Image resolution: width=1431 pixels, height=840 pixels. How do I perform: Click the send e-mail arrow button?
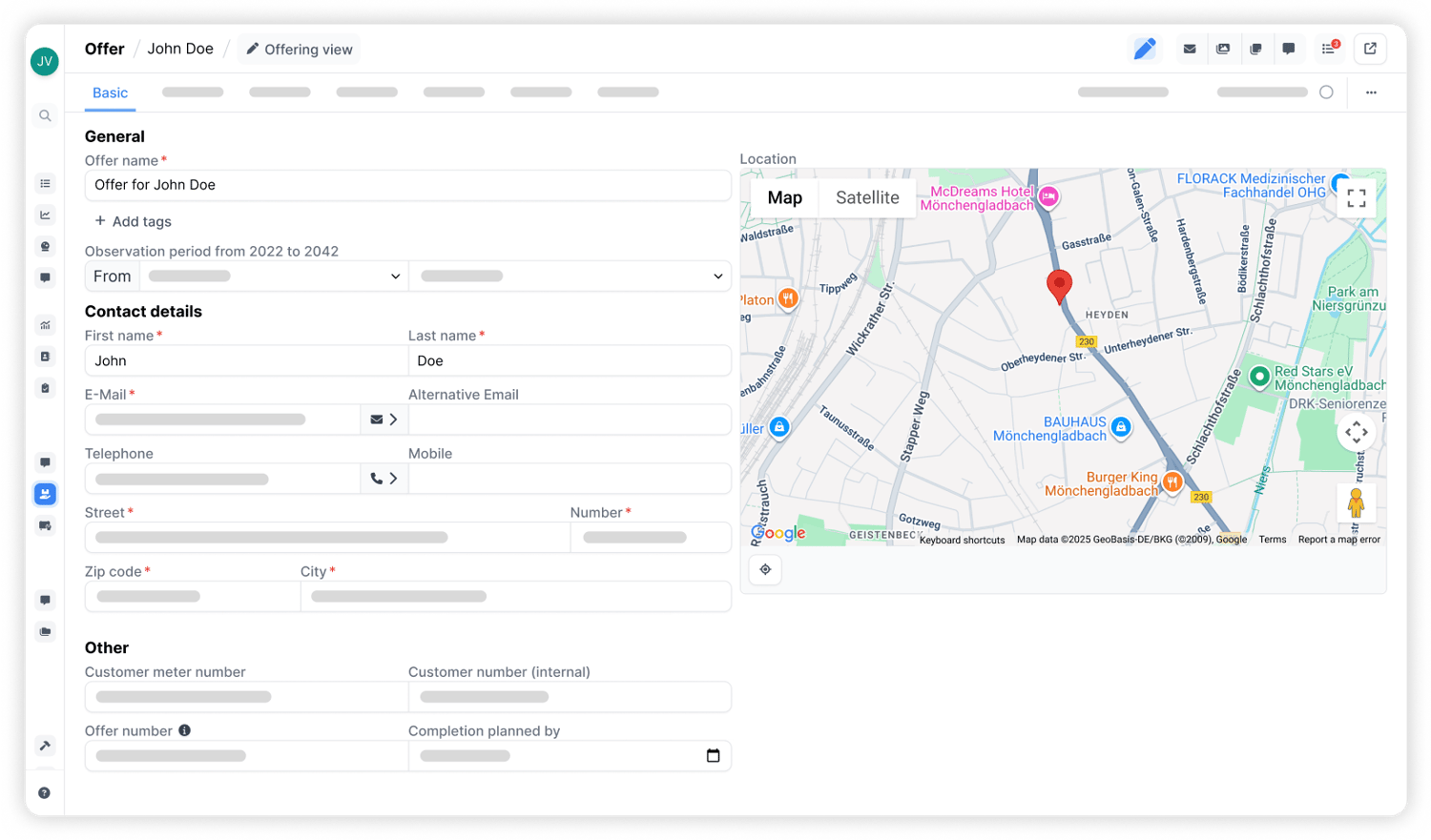point(384,420)
